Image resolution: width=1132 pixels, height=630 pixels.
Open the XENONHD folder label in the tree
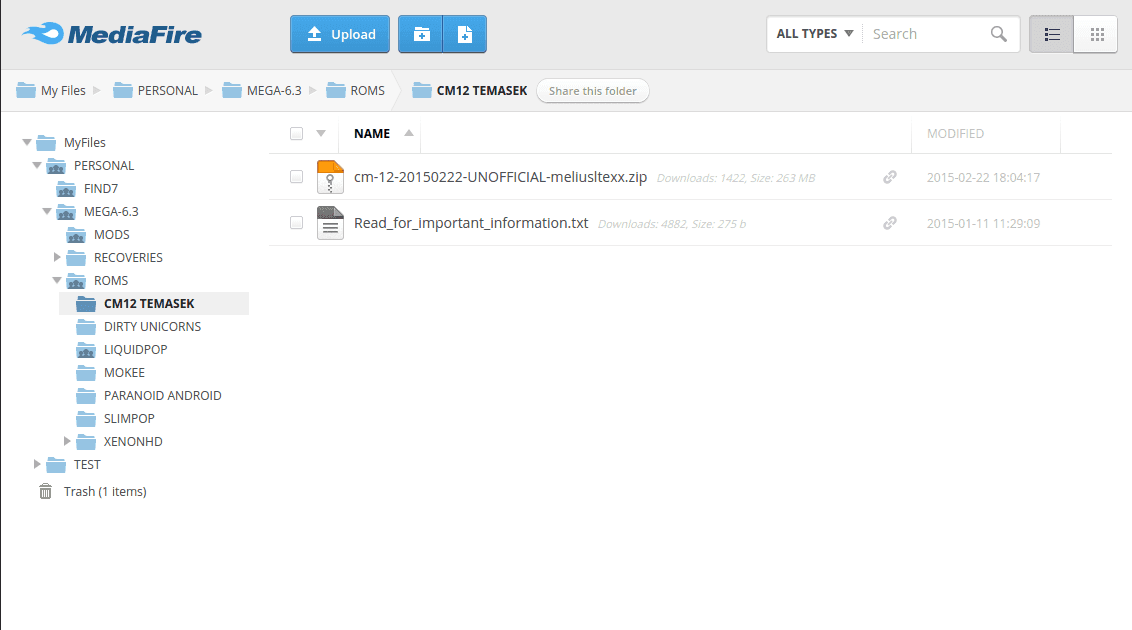pyautogui.click(x=133, y=442)
